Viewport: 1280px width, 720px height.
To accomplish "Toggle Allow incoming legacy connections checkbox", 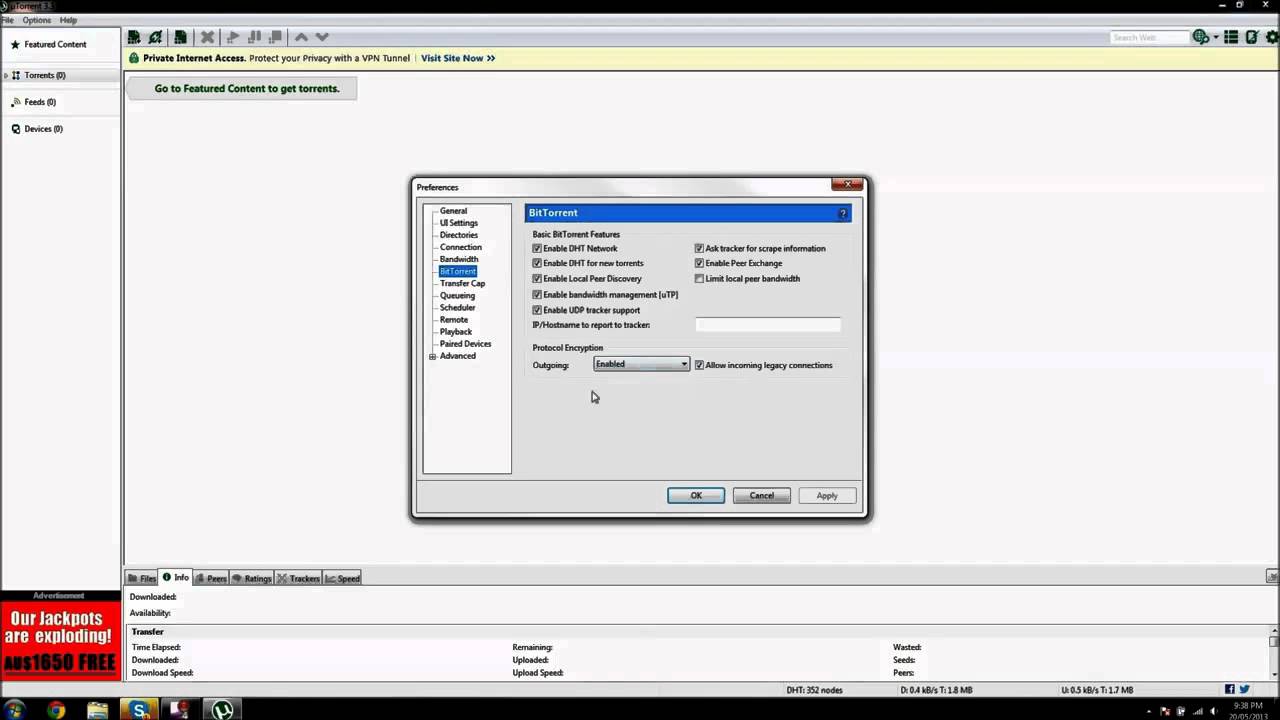I will (x=699, y=365).
